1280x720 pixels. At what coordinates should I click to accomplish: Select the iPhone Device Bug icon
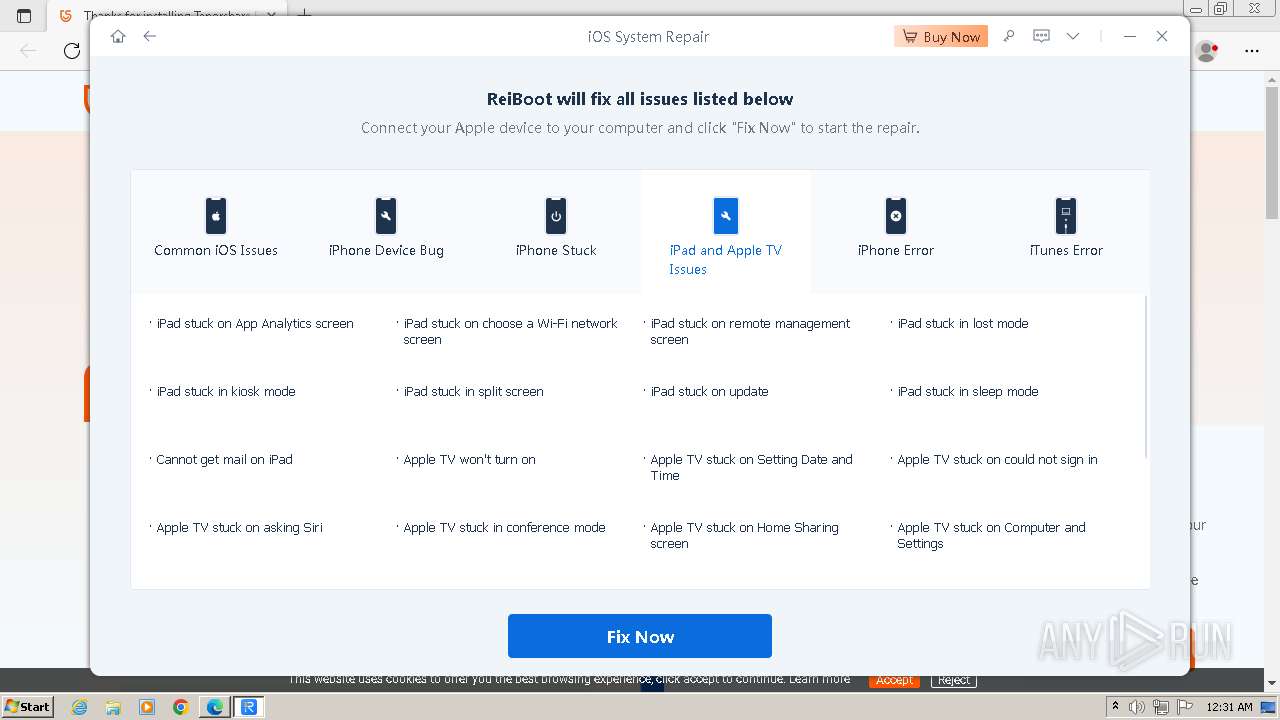pyautogui.click(x=386, y=215)
